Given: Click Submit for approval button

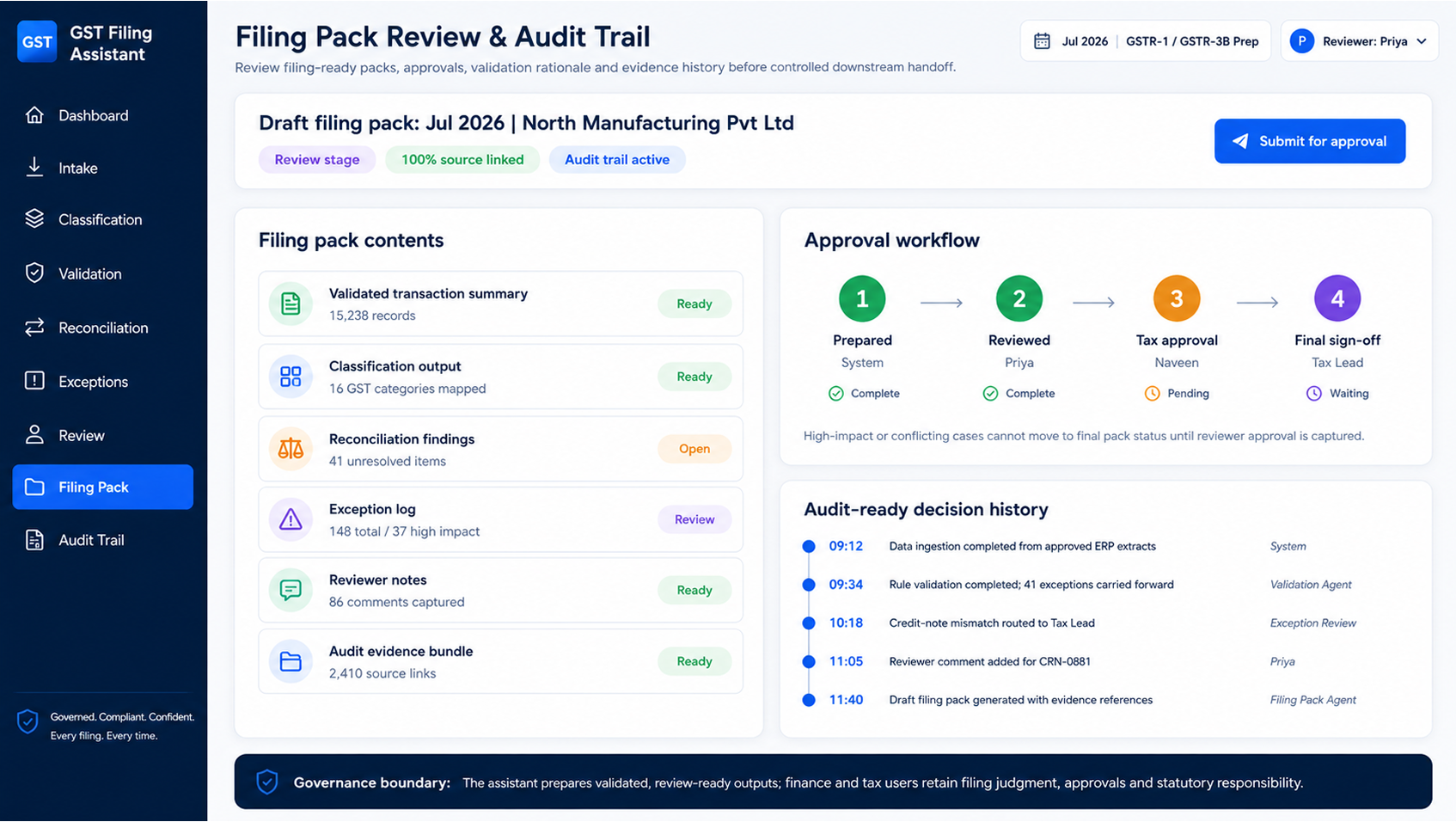Looking at the screenshot, I should [x=1310, y=141].
